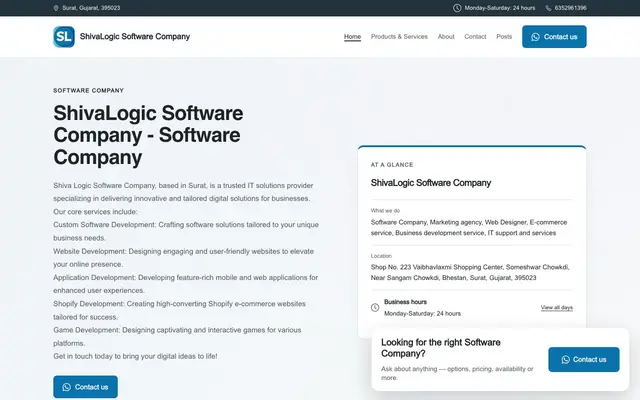Click the Website Development description line
The image size is (640, 400).
coord(183,258)
